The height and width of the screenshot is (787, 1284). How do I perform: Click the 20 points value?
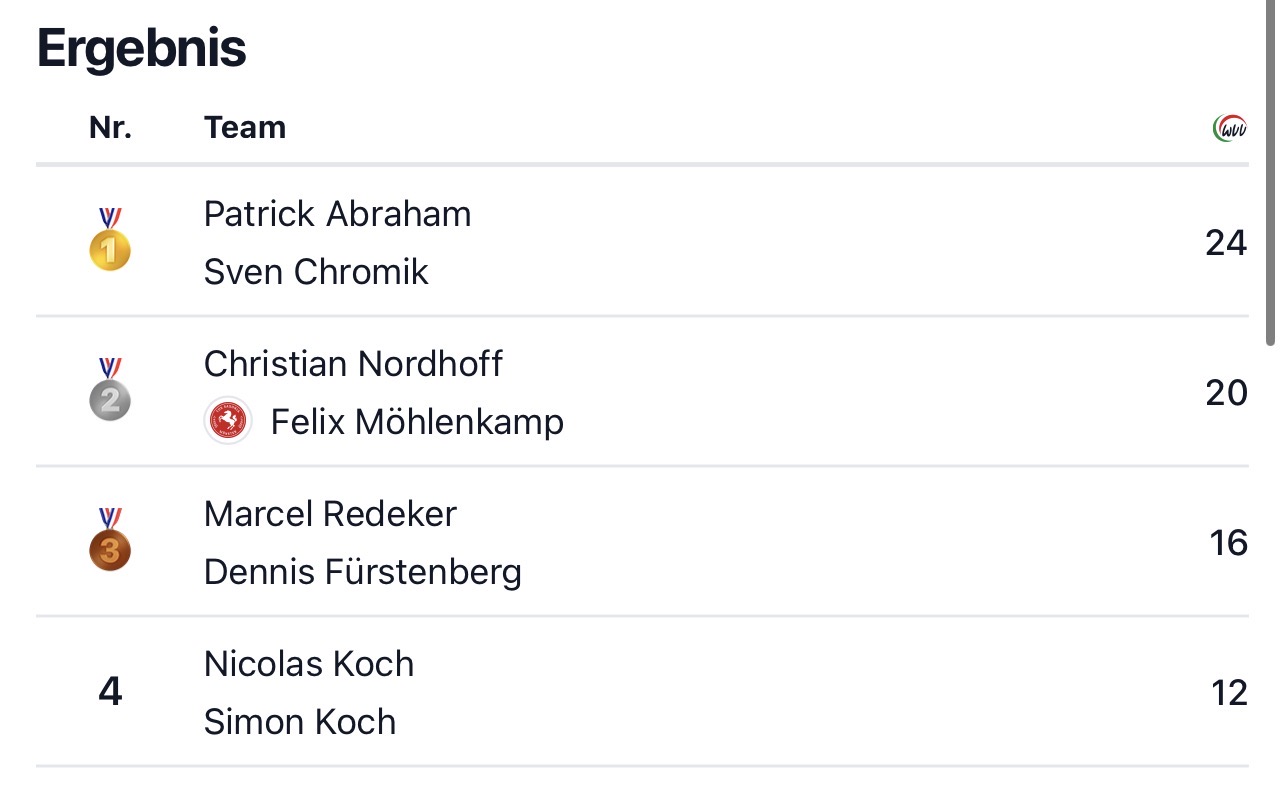(x=1226, y=393)
